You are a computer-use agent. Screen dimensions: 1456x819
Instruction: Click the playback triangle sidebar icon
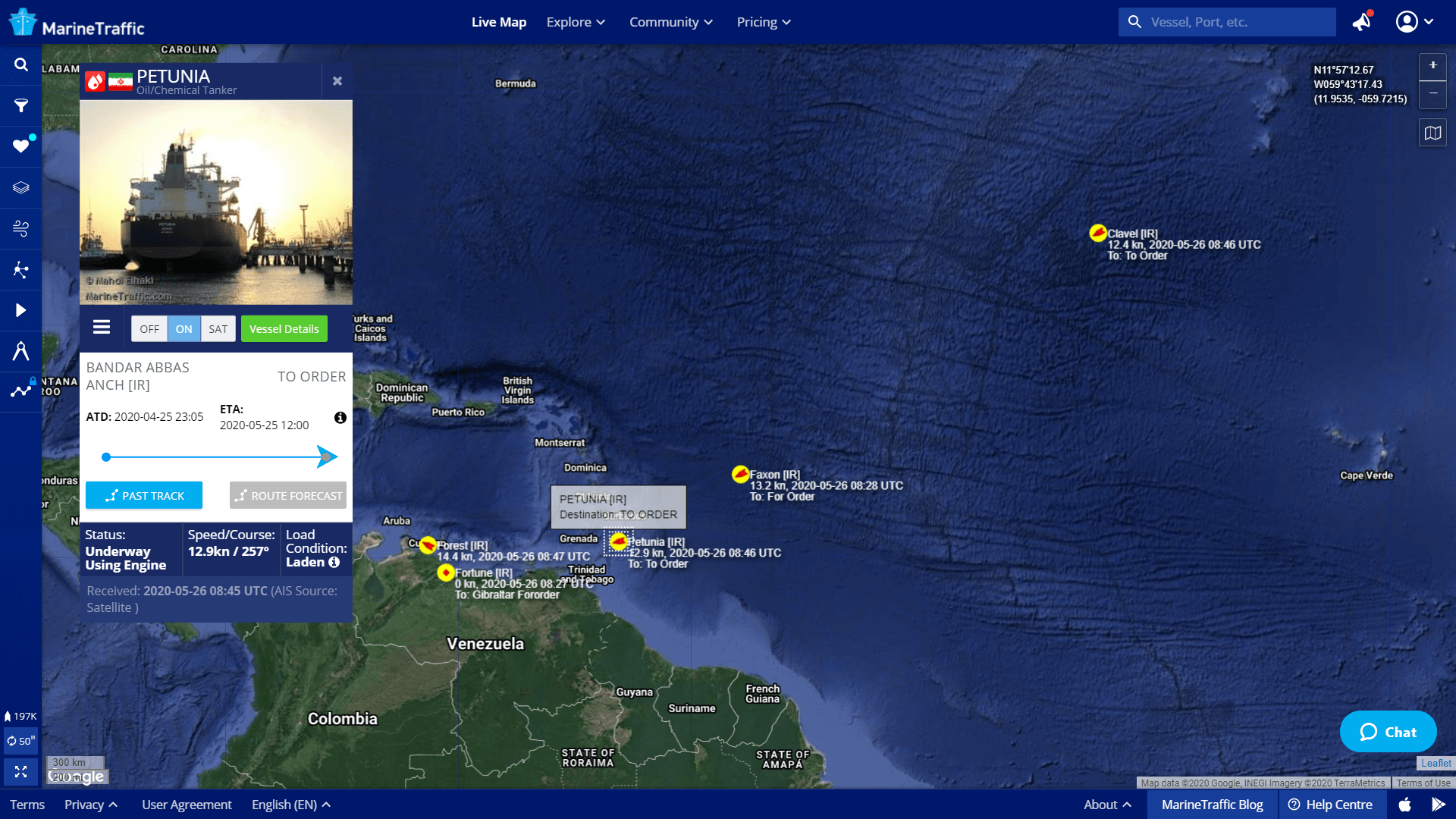coord(21,310)
